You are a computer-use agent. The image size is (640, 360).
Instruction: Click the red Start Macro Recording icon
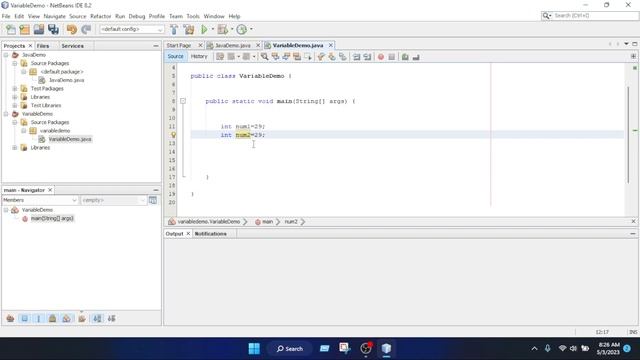381,57
